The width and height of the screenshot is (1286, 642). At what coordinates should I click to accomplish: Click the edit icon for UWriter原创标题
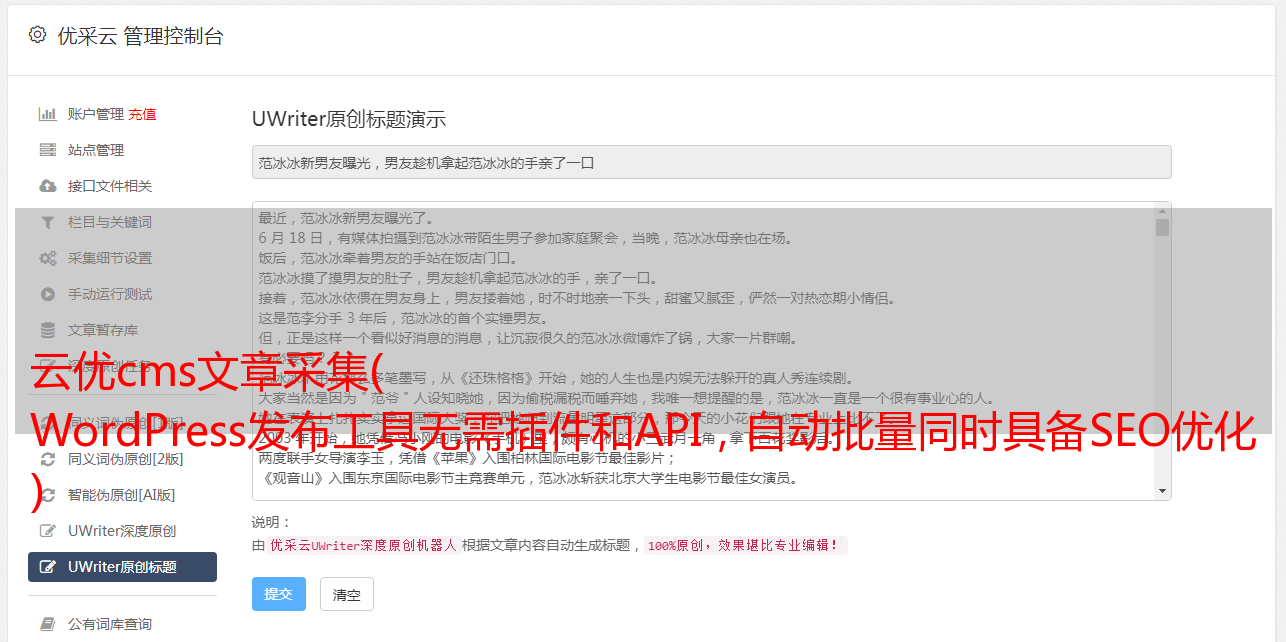pos(47,567)
